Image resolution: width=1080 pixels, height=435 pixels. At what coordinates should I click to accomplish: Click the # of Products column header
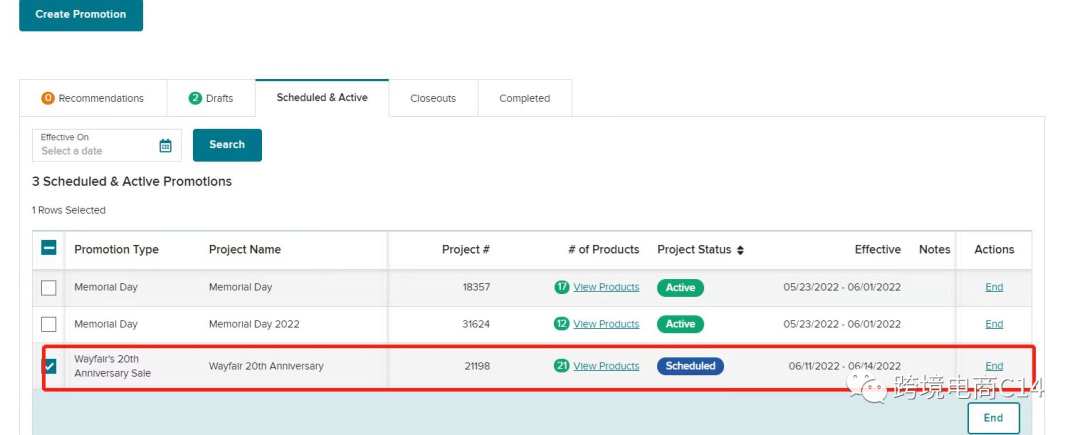tap(603, 249)
